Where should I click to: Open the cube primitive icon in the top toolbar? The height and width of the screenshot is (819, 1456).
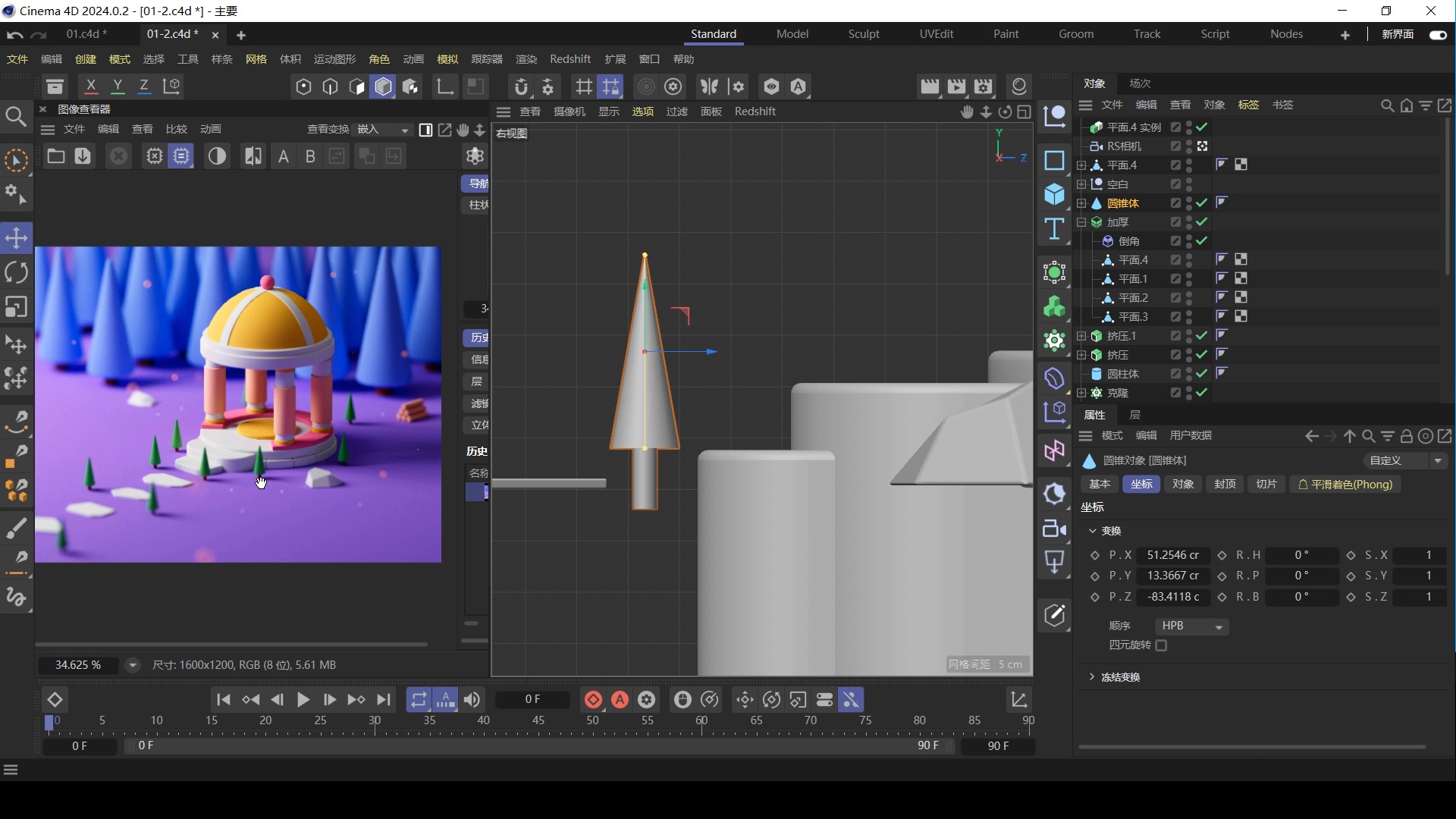click(x=383, y=86)
